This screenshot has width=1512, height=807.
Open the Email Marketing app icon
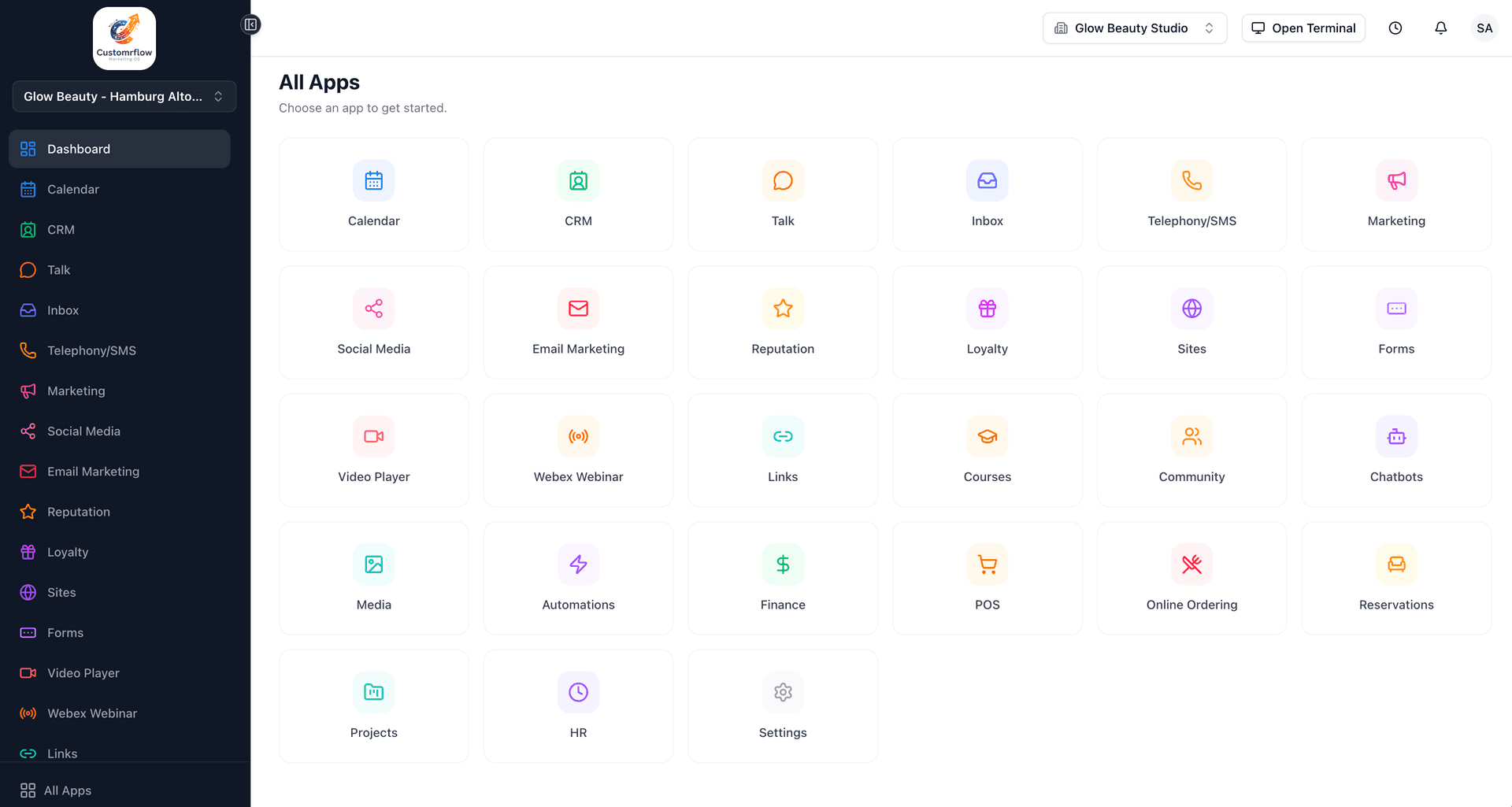578,309
